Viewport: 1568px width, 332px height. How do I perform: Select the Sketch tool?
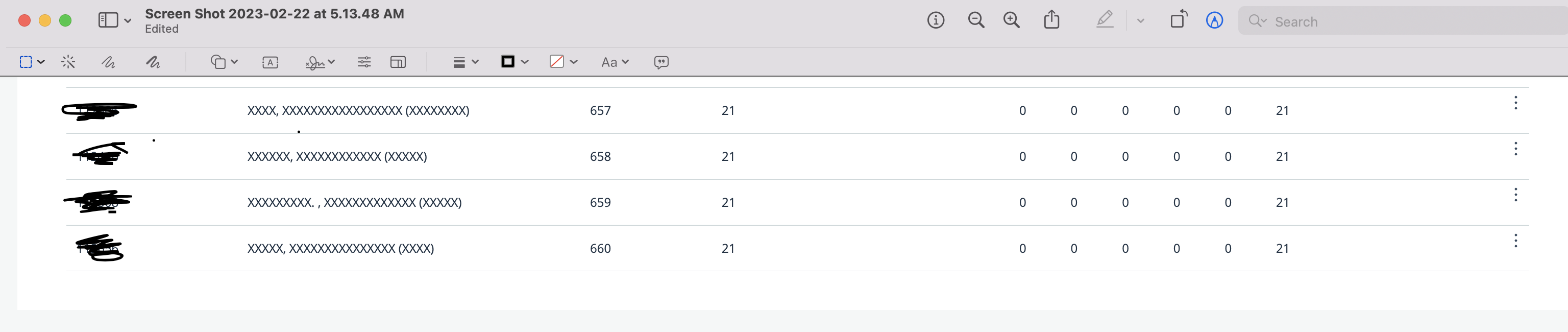[108, 61]
